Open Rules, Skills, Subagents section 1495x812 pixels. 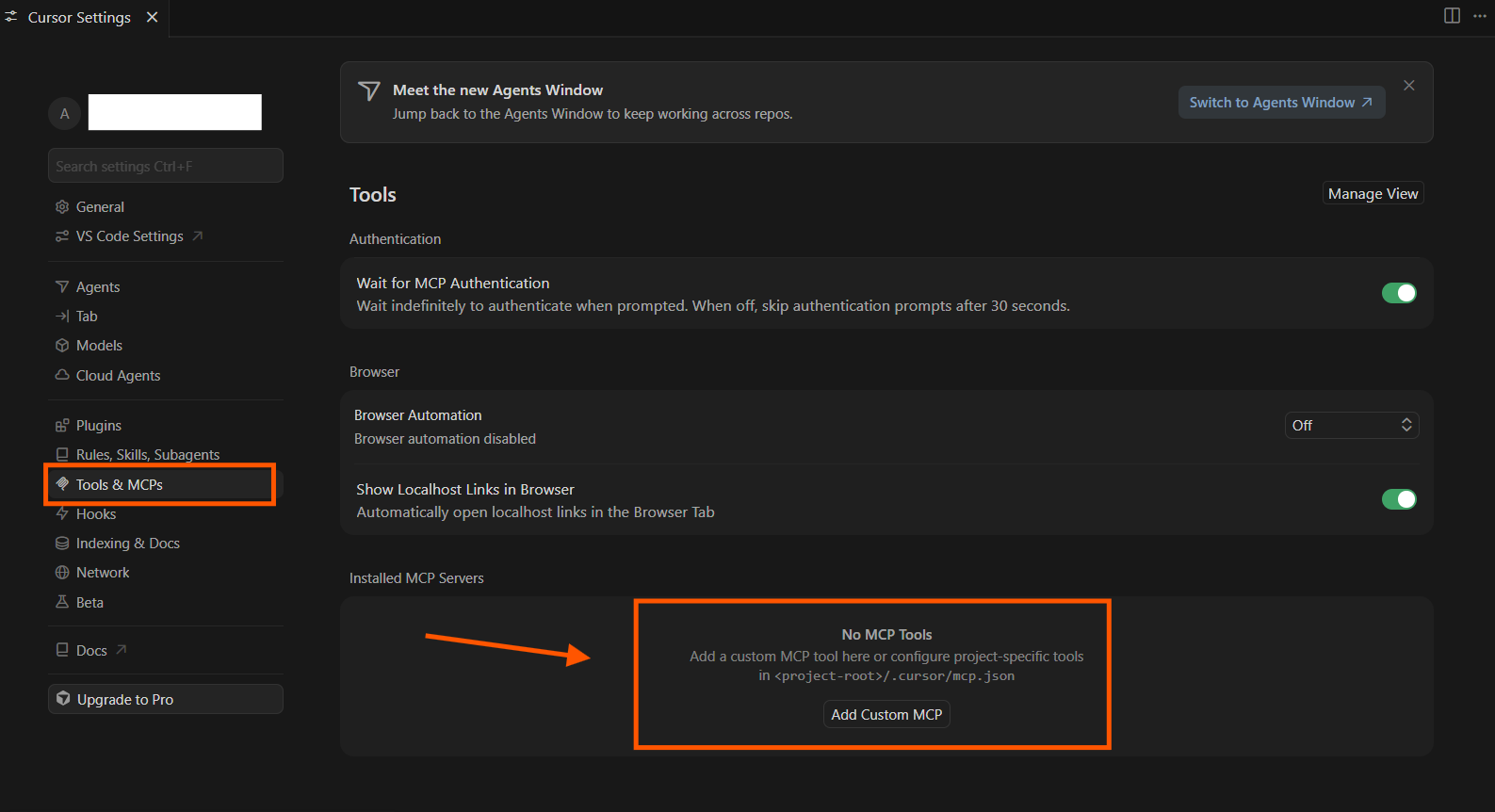coord(166,455)
